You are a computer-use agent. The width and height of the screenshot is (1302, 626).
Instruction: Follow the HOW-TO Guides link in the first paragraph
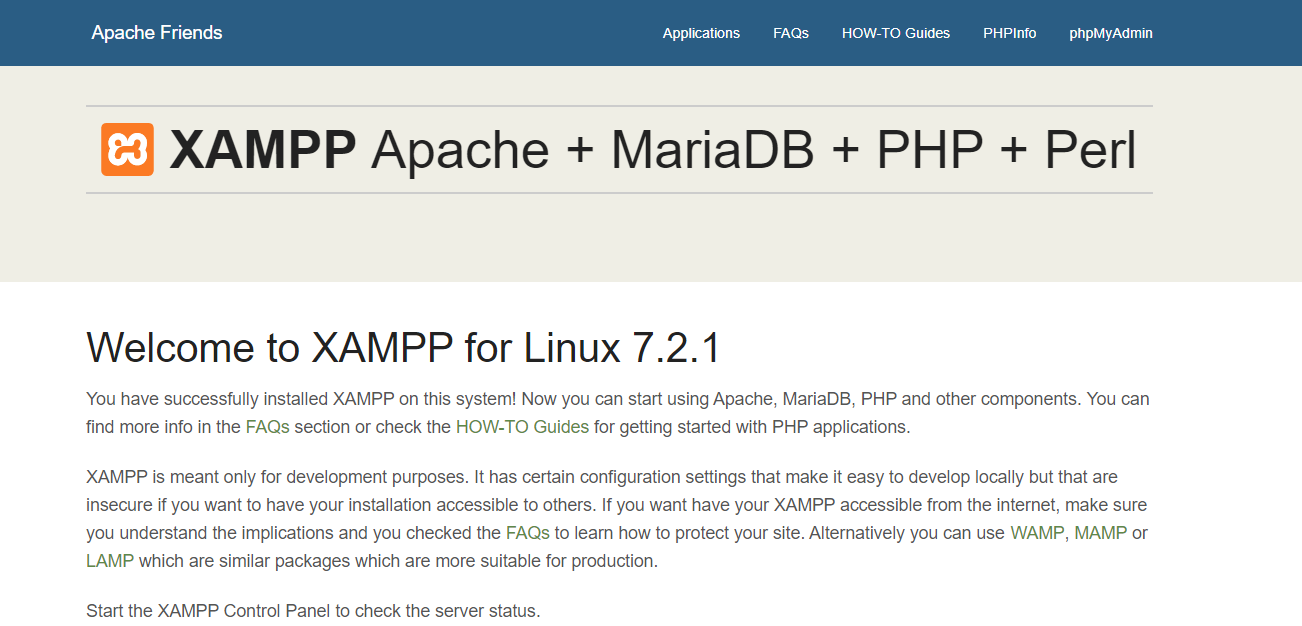click(522, 427)
